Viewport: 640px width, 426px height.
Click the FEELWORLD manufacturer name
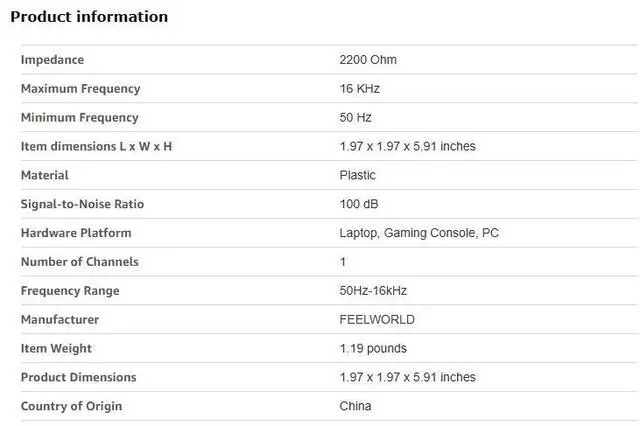coord(377,320)
